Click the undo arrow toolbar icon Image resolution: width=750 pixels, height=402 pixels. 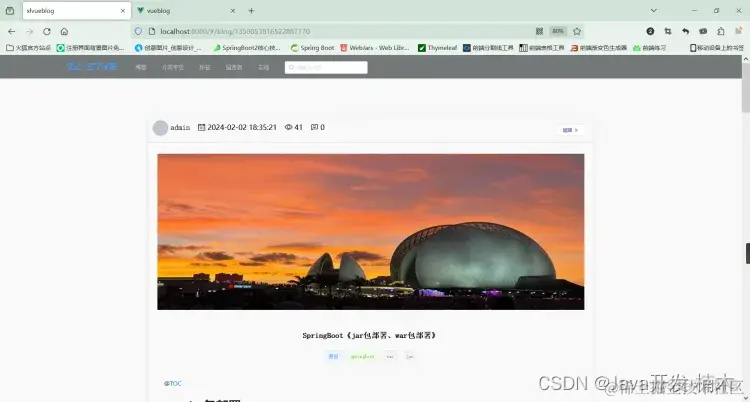pos(685,31)
